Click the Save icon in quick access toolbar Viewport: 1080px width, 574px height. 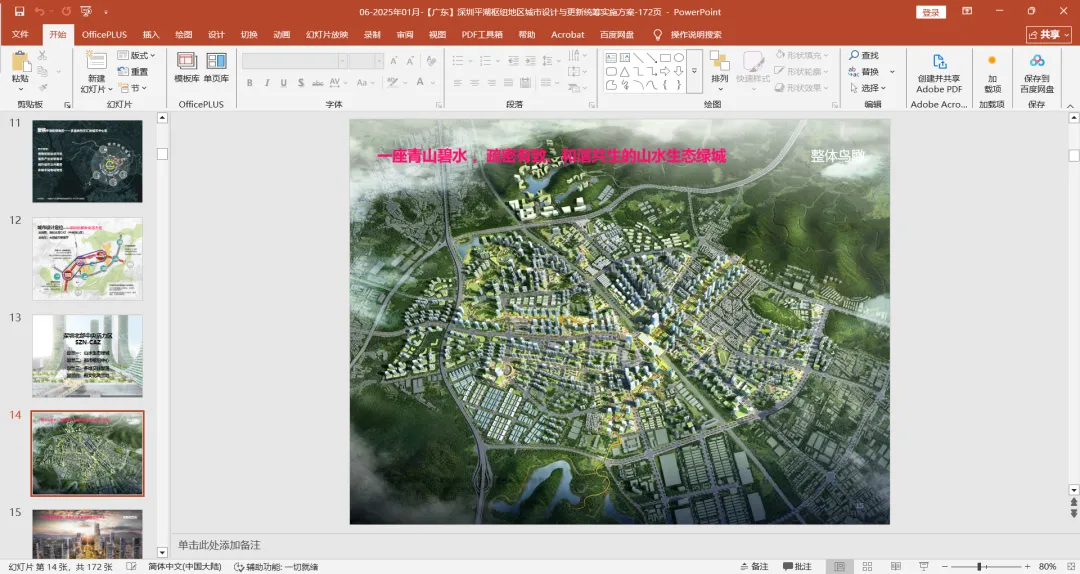[19, 12]
